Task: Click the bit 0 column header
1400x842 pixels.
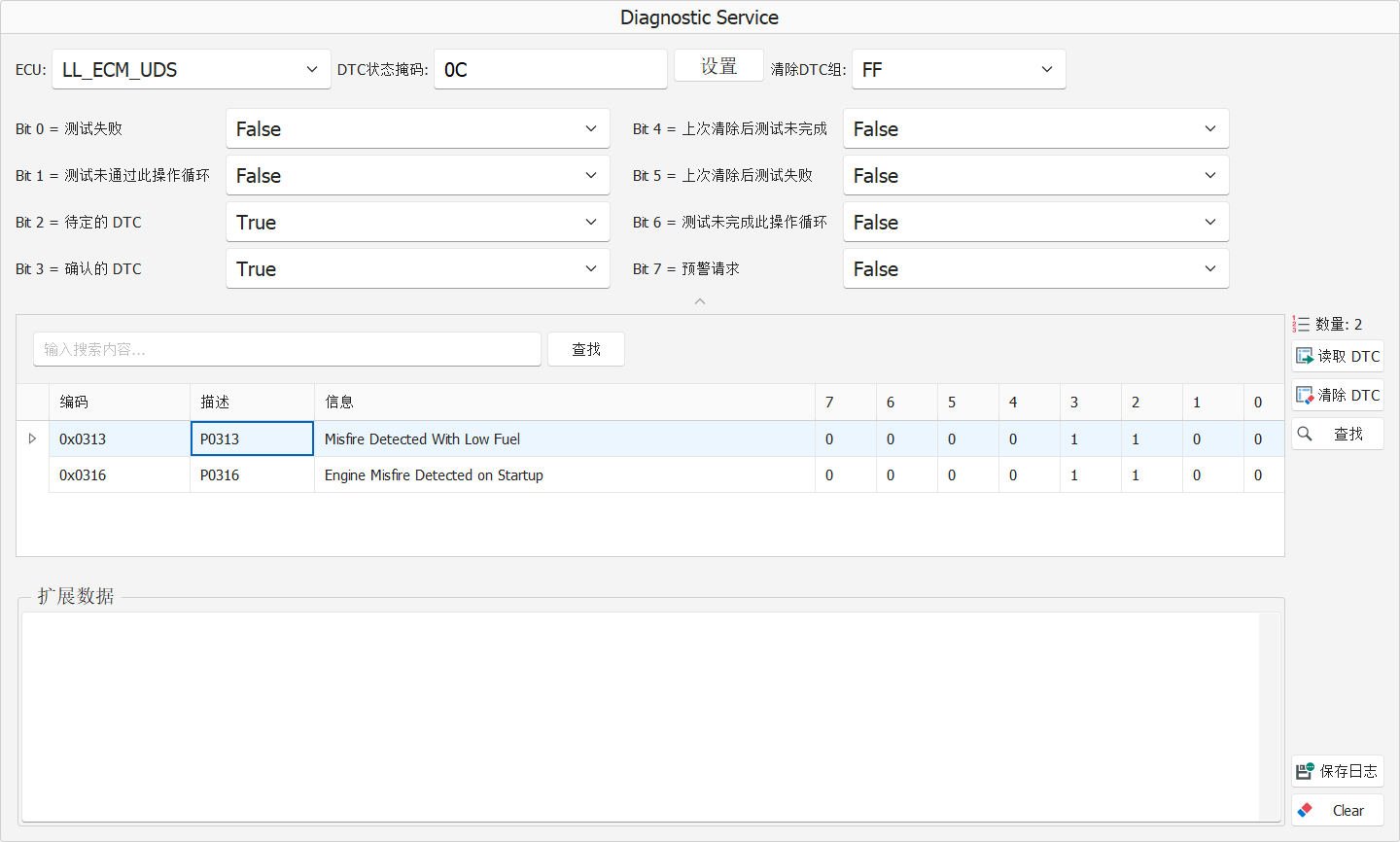Action: 1264,402
